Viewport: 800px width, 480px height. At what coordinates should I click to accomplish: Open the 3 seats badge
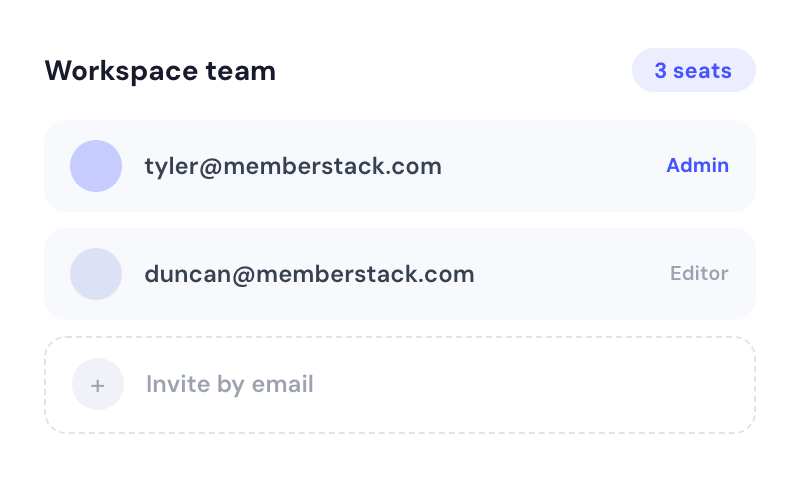[x=693, y=70]
